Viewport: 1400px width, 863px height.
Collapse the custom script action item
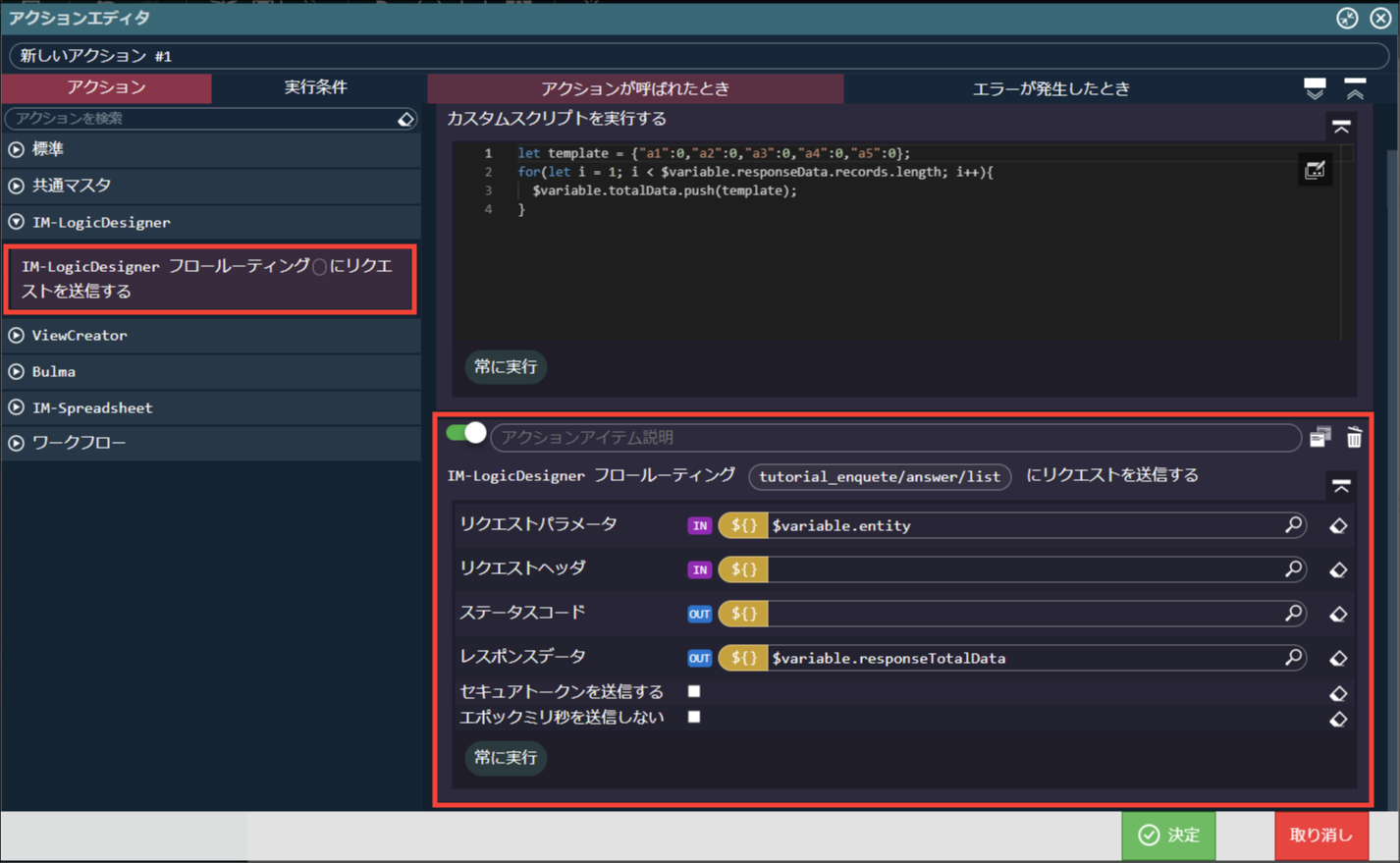pos(1341,127)
